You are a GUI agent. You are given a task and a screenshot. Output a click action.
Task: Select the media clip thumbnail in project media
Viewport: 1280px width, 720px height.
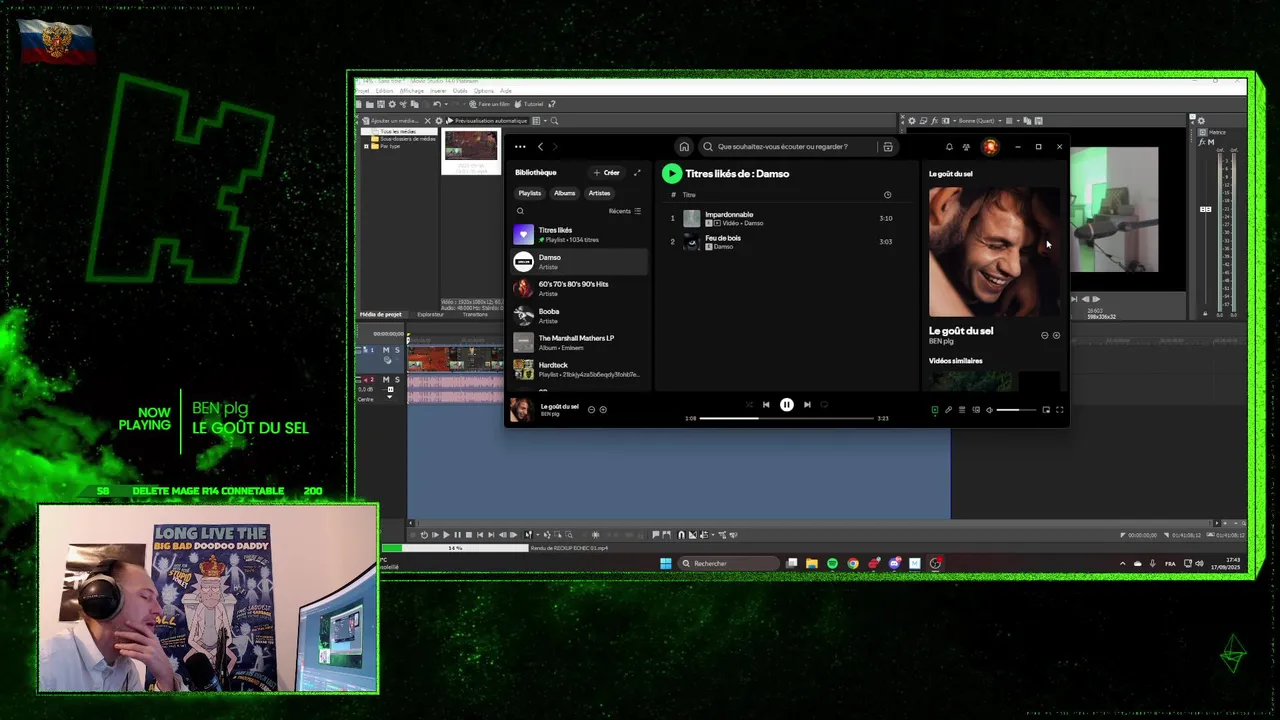tap(471, 151)
